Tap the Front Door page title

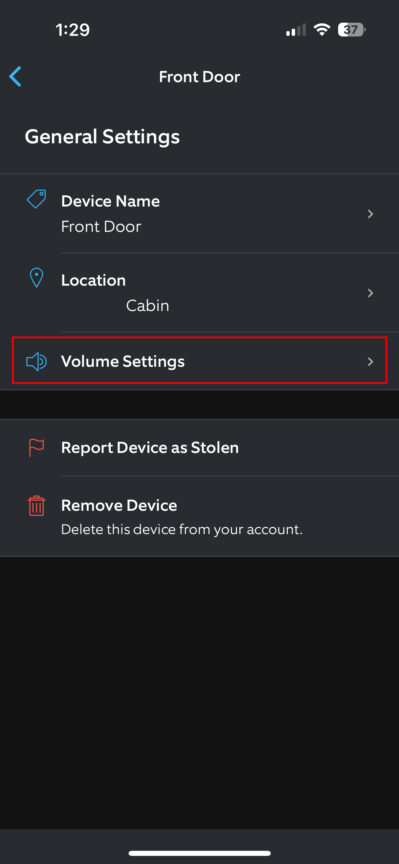[200, 77]
